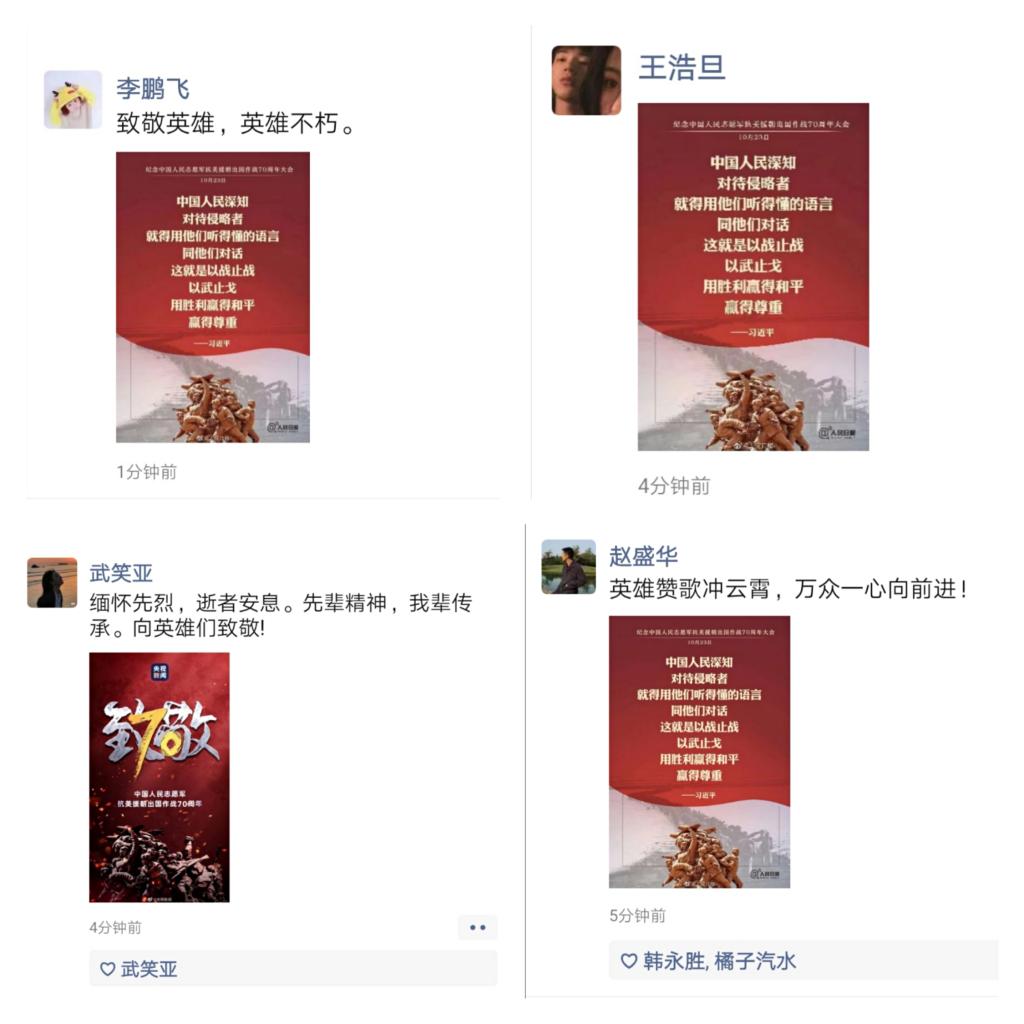Viewport: 1024px width, 1024px height.
Task: Click the heart icon beside 武笑亚 like
Action: tap(107, 968)
